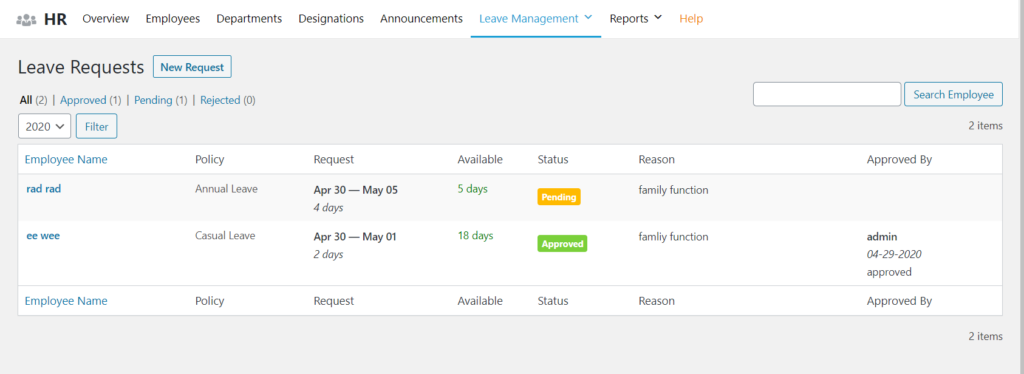
Task: Focus the employee search text field
Action: click(827, 95)
